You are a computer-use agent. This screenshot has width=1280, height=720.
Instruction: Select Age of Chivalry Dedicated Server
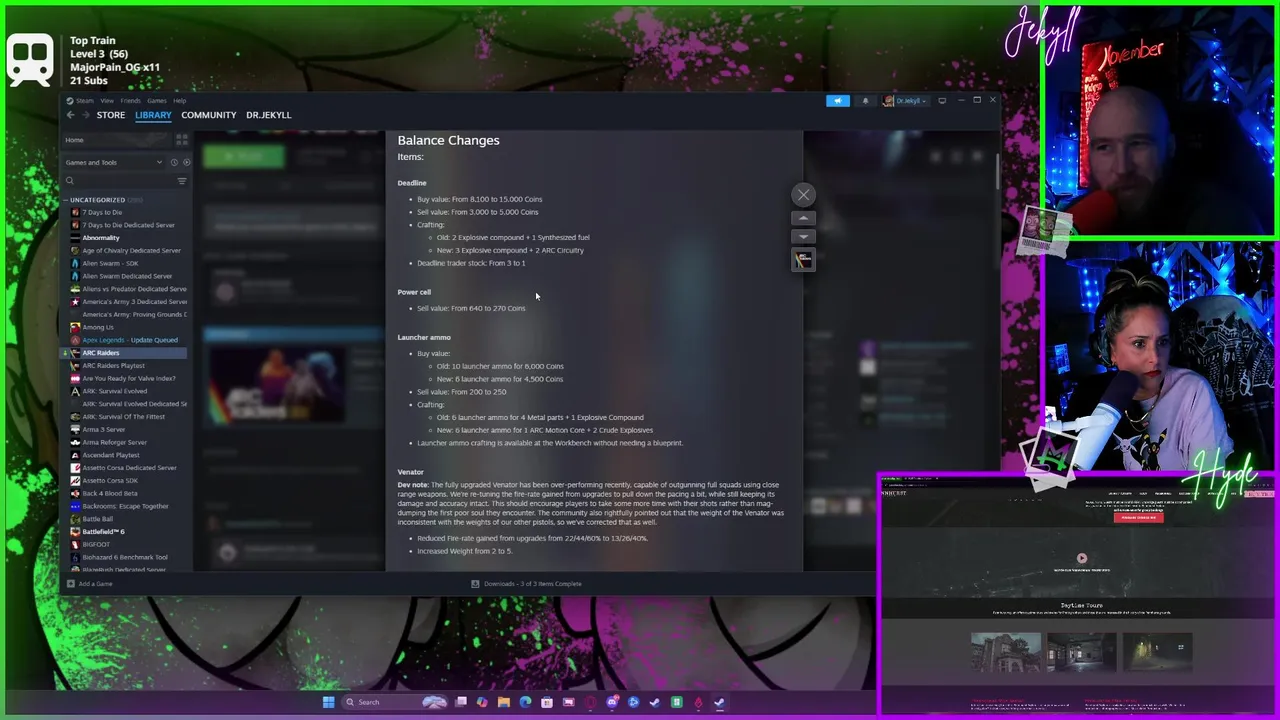point(131,251)
